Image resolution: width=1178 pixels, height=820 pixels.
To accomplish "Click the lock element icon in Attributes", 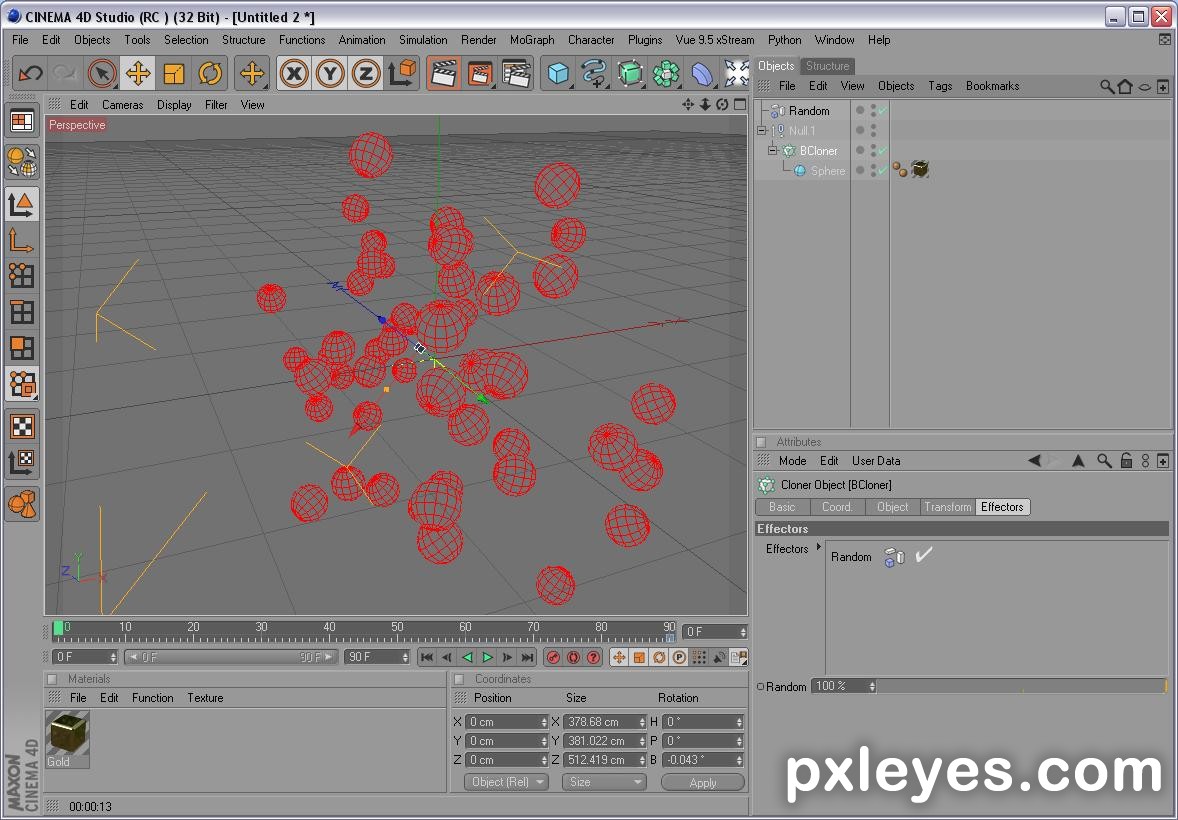I will click(x=1125, y=461).
